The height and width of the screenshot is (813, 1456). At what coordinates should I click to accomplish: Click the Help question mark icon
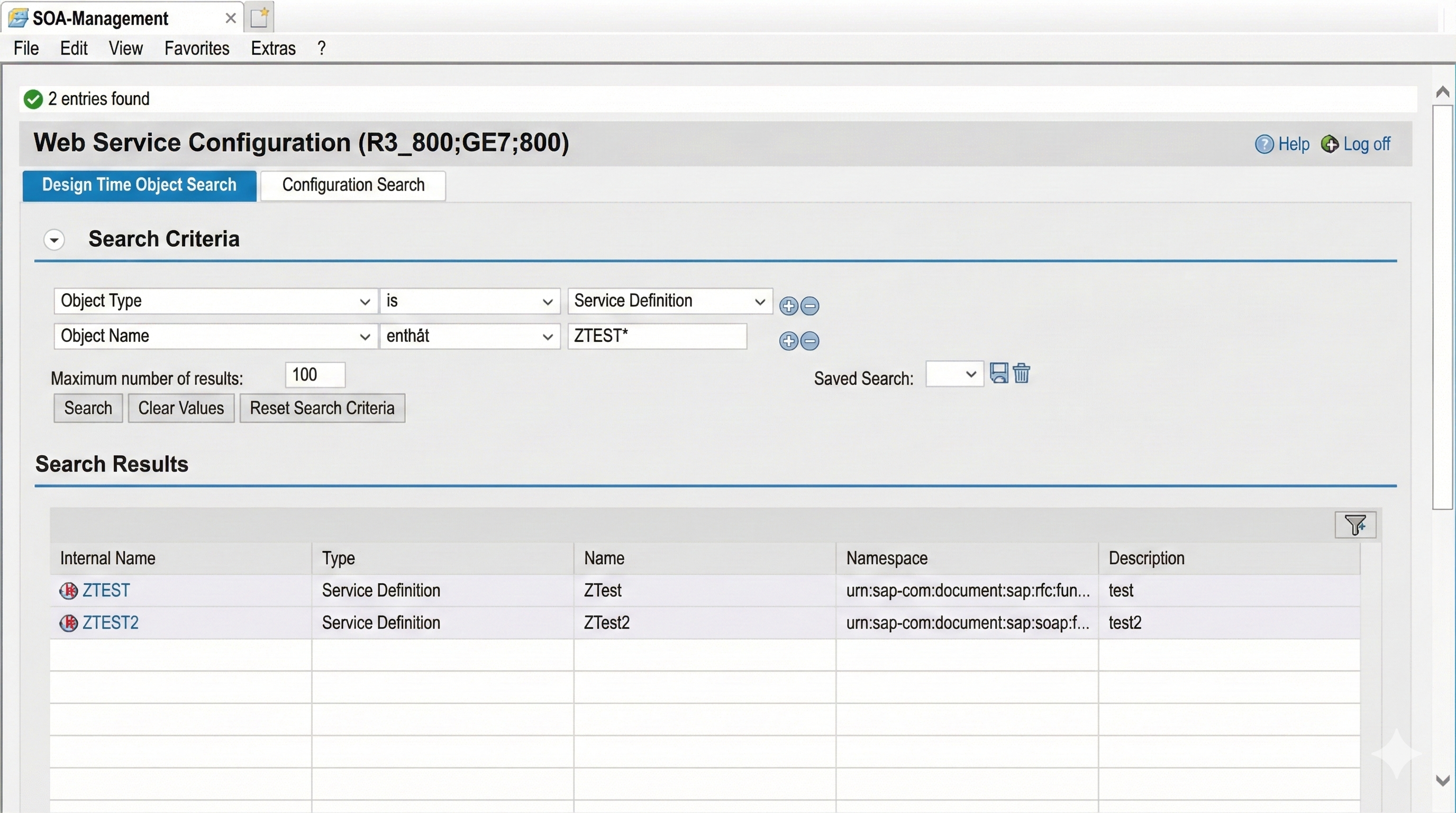(1264, 144)
